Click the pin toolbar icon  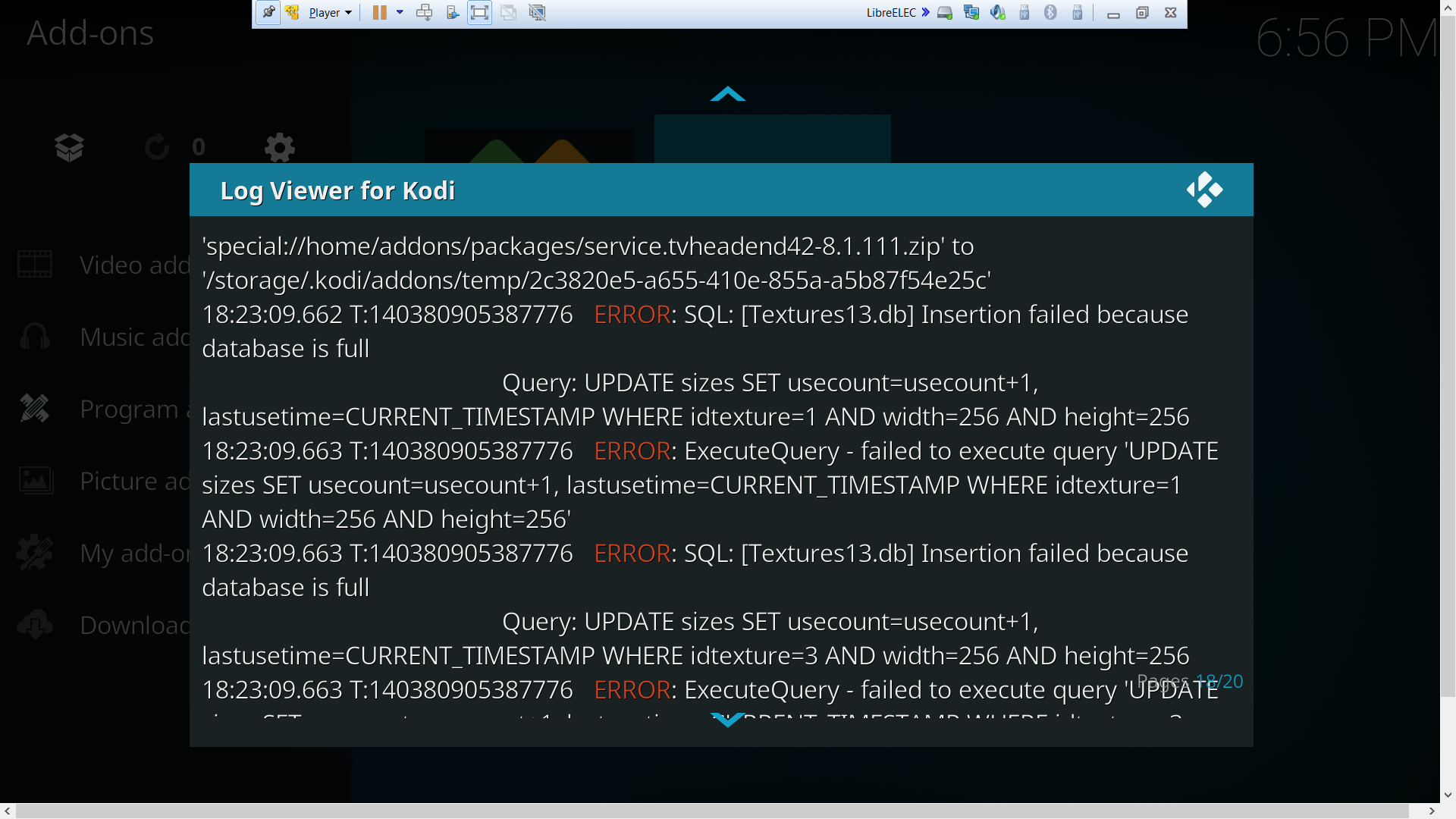(268, 12)
